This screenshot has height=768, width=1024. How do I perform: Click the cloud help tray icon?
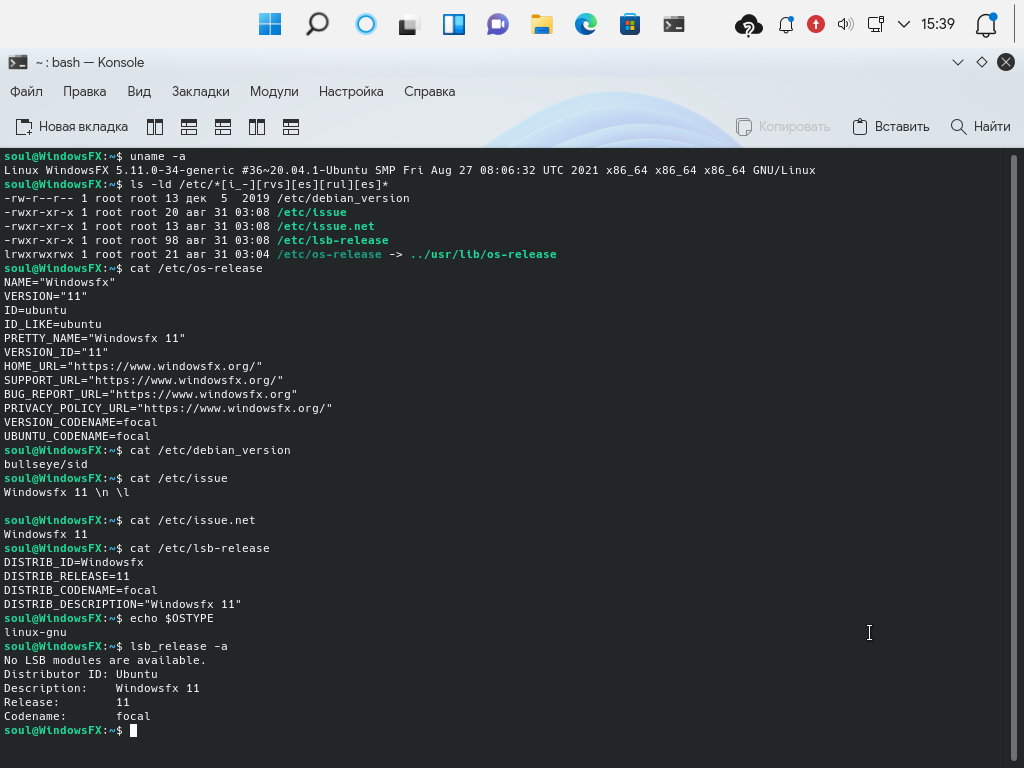point(748,25)
